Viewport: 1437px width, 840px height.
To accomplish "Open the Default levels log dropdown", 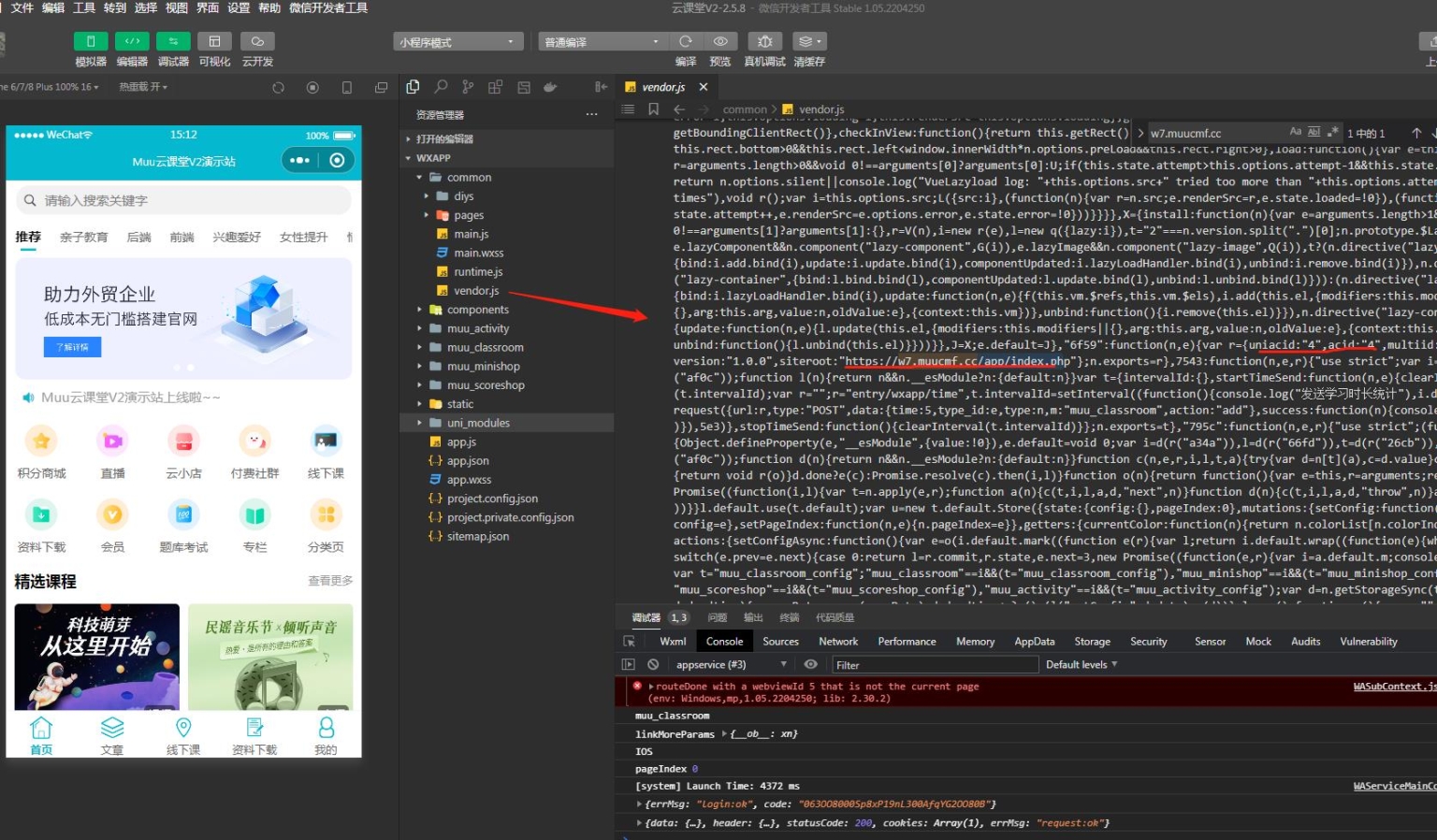I will [x=1081, y=665].
